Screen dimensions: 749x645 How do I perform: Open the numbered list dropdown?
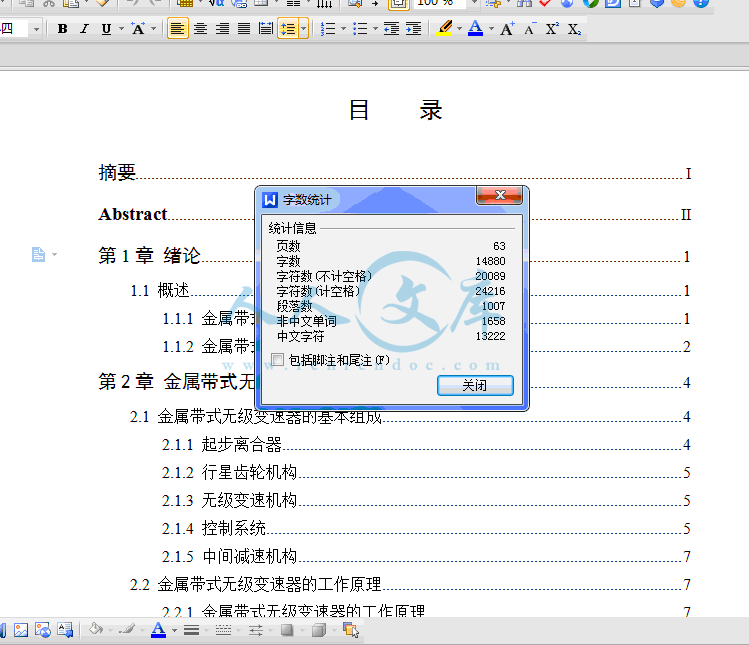pos(343,29)
